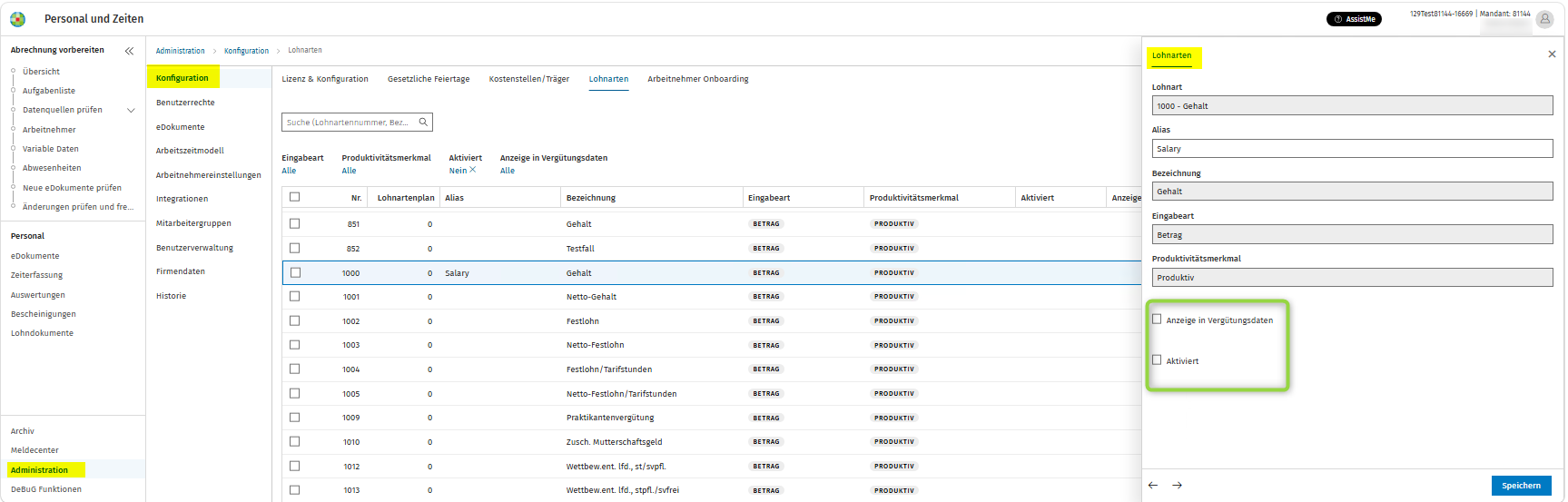This screenshot has height=502, width=1568.
Task: Switch to Gesetzliche Feiertage tab
Action: 429,79
